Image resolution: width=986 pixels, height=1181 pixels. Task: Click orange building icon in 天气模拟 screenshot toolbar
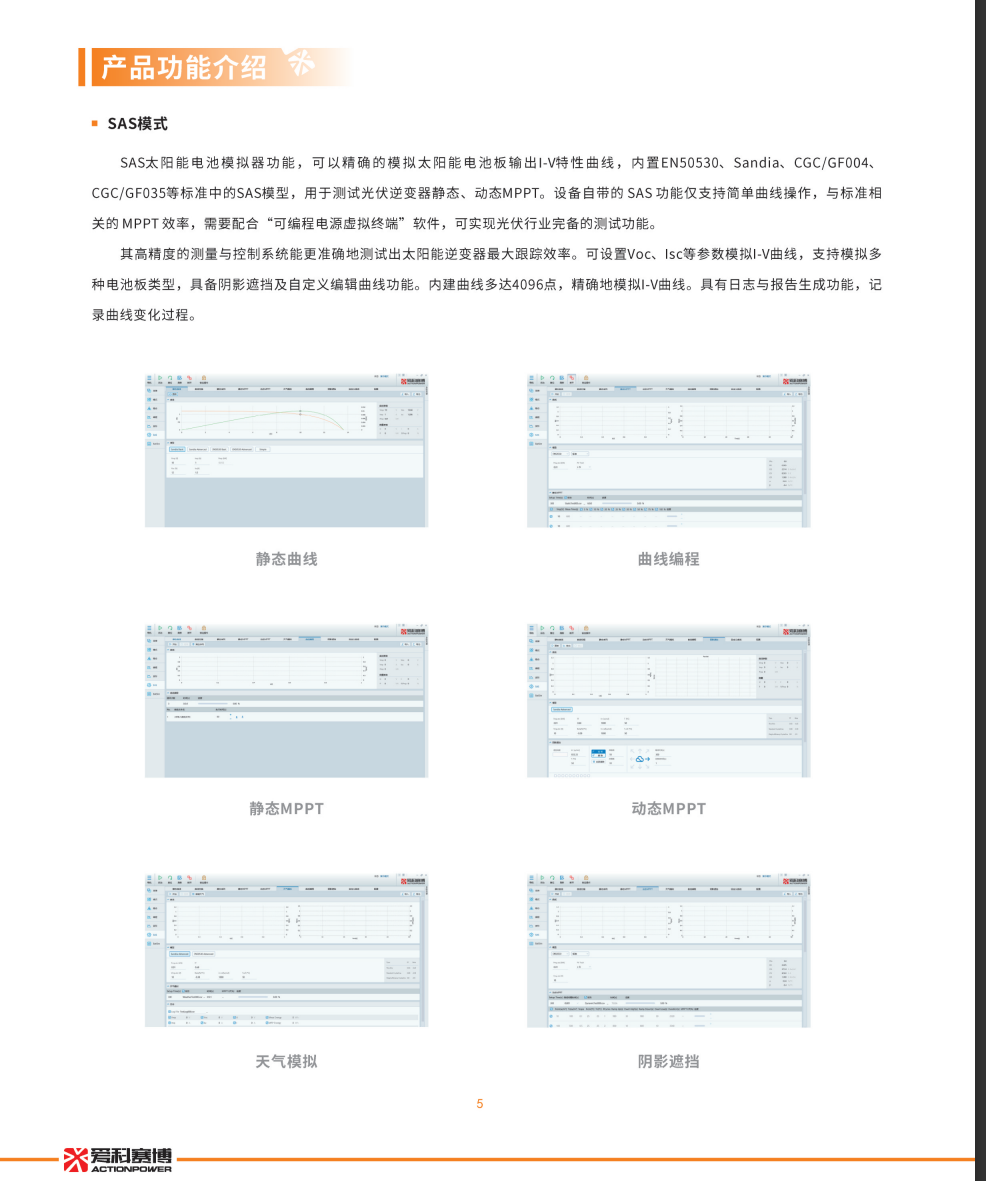(204, 877)
